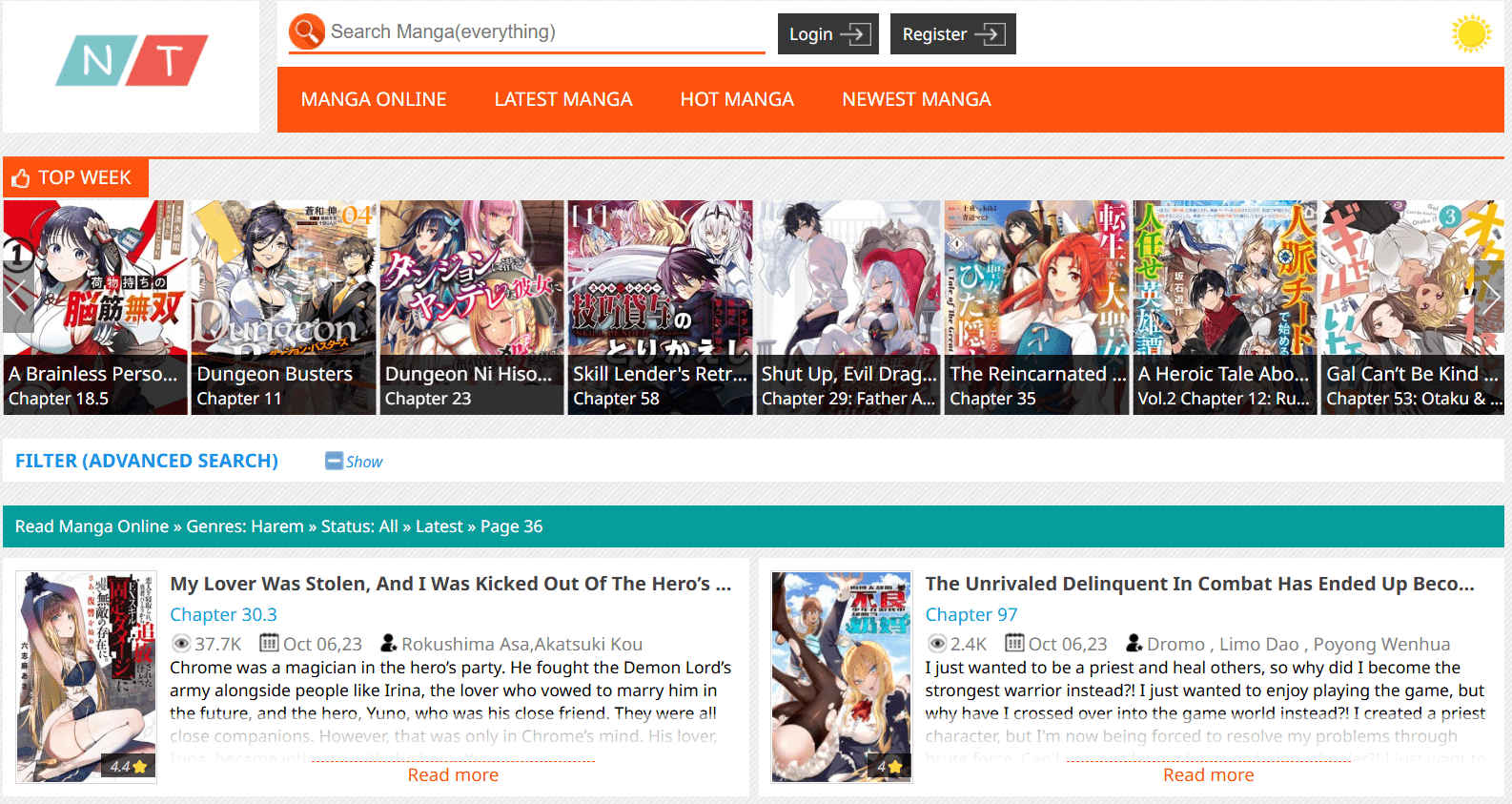Click the Read Manga Online breadcrumb

click(x=92, y=526)
